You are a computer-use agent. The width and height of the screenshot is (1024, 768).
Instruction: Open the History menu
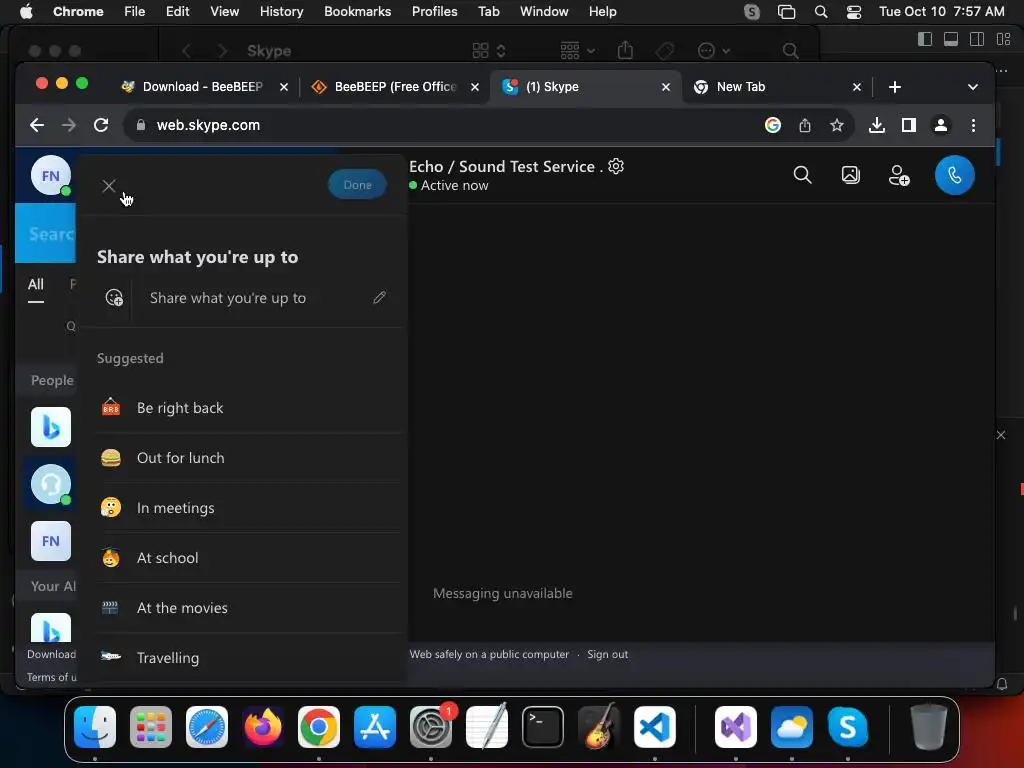click(x=281, y=11)
